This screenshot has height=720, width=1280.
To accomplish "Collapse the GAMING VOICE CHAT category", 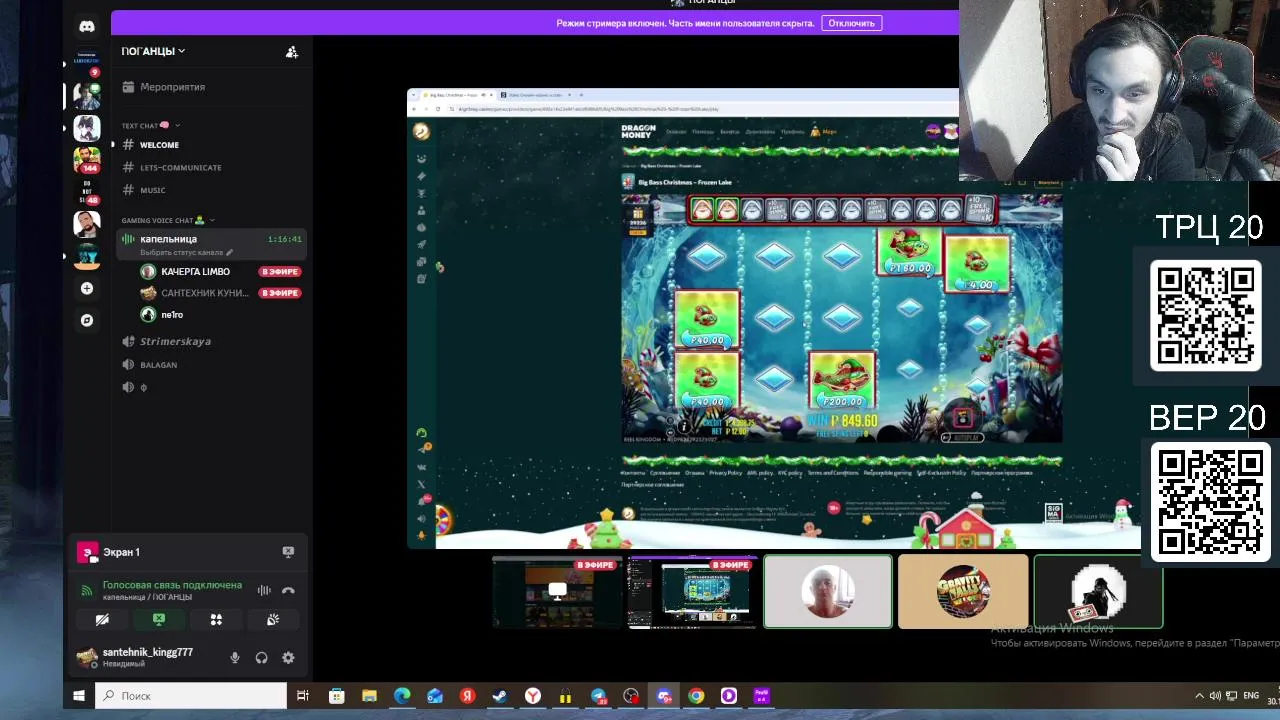I will (167, 220).
